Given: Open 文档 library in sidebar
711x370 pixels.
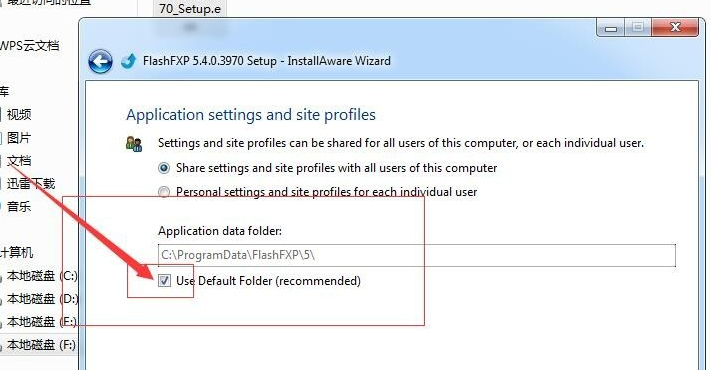Looking at the screenshot, I should (19, 161).
